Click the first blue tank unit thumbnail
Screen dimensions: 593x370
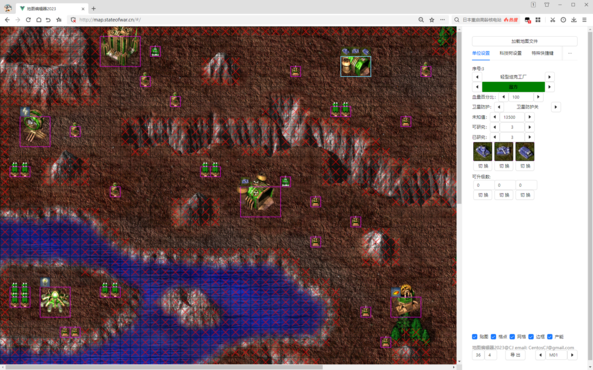tap(483, 152)
